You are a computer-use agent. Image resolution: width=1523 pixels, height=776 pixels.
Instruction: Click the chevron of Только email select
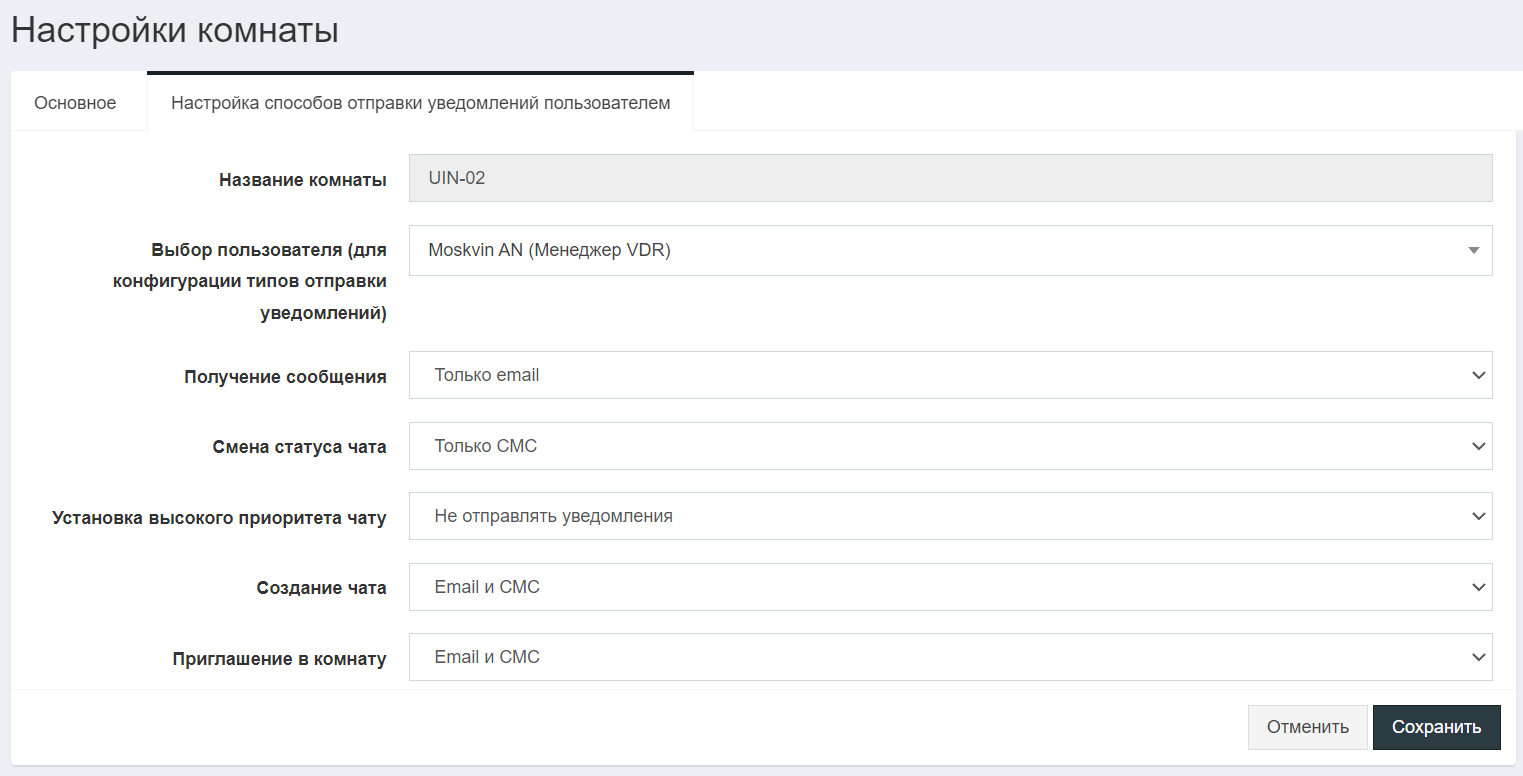[x=1479, y=375]
